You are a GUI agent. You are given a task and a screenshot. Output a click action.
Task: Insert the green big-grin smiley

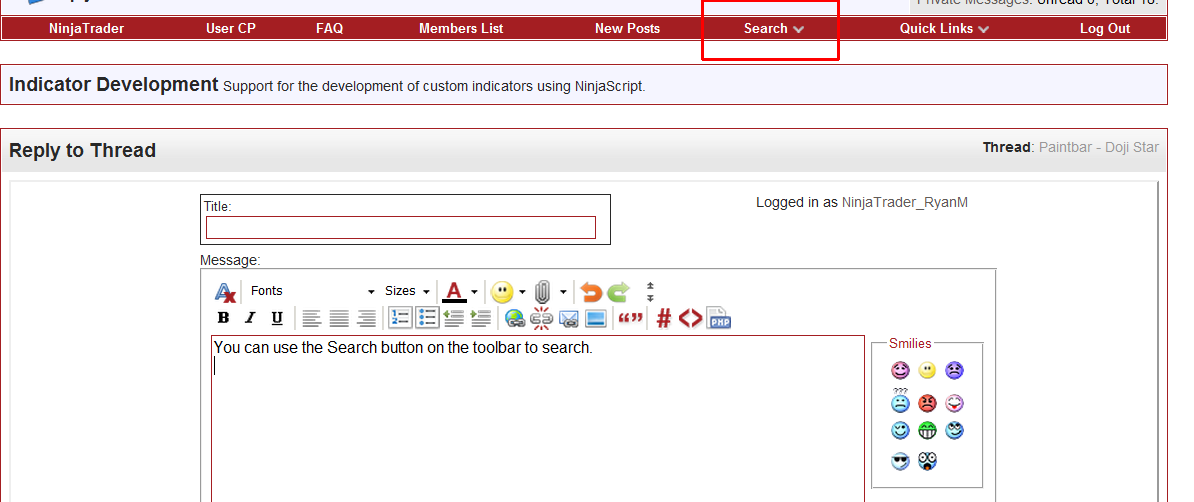pyautogui.click(x=927, y=430)
